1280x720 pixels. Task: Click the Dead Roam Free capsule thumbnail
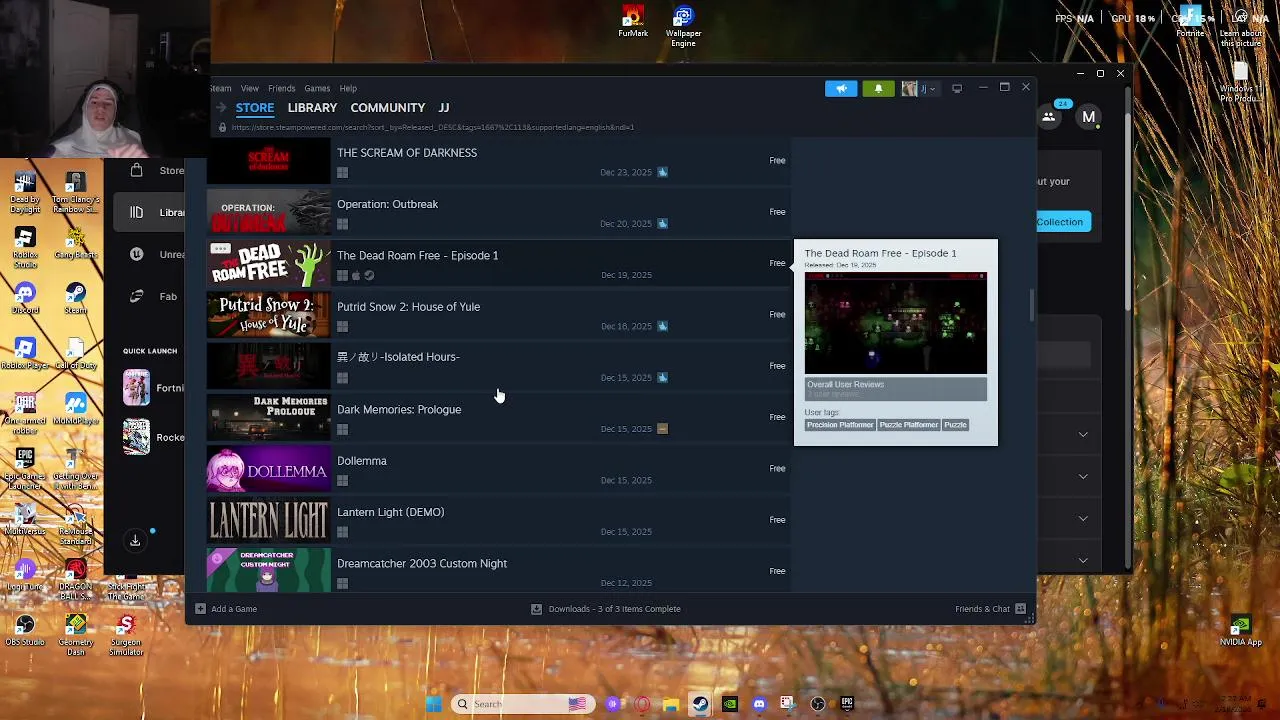[268, 263]
